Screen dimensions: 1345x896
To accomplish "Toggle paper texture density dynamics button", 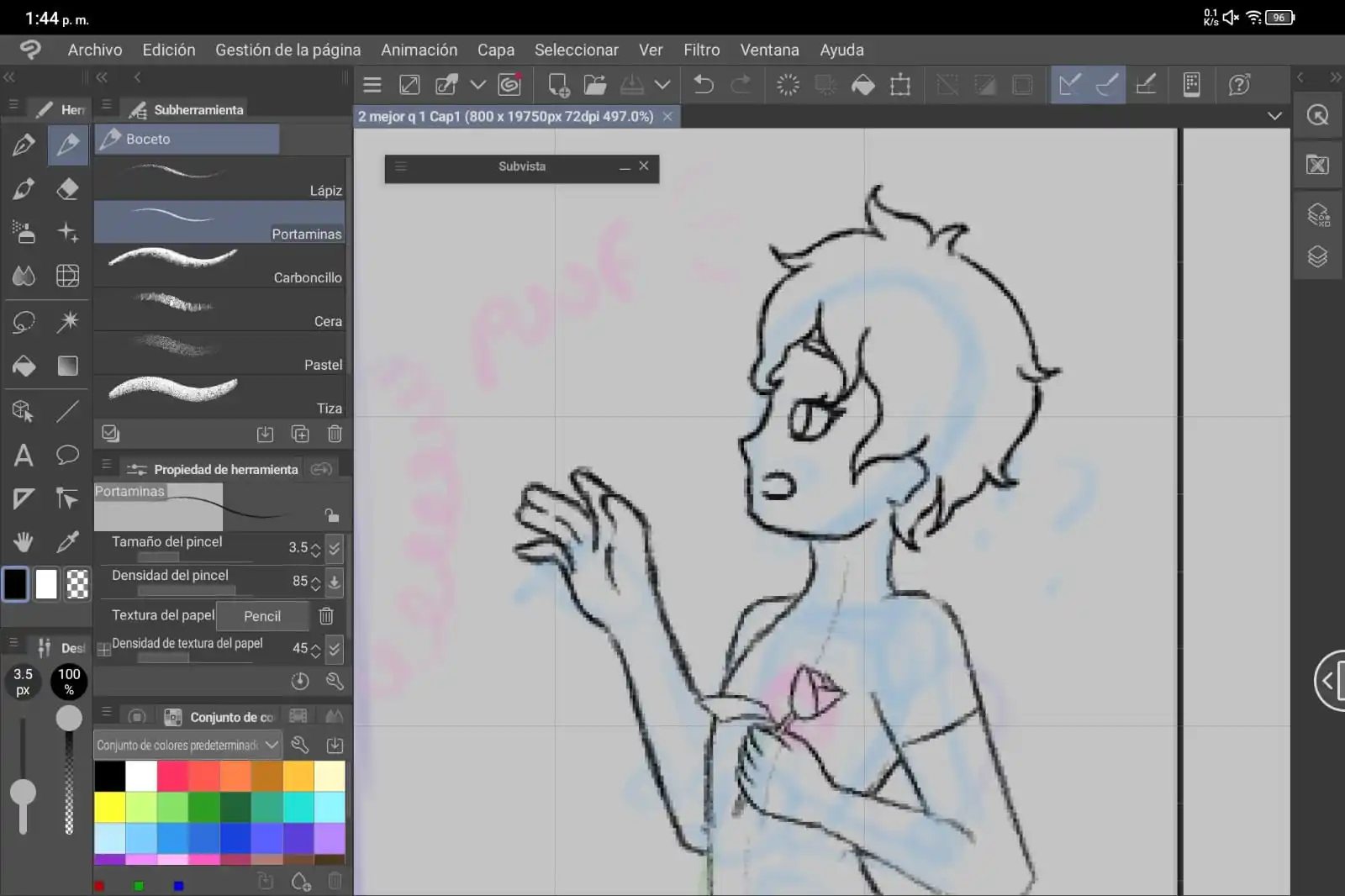I will tap(335, 649).
